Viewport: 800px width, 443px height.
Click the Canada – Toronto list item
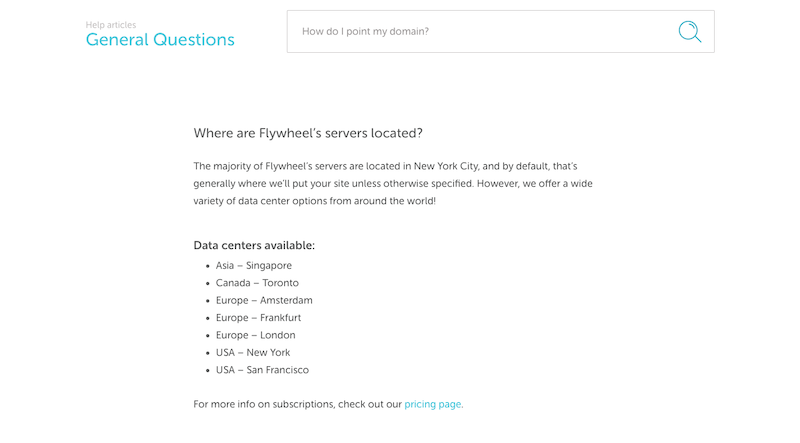(x=257, y=283)
